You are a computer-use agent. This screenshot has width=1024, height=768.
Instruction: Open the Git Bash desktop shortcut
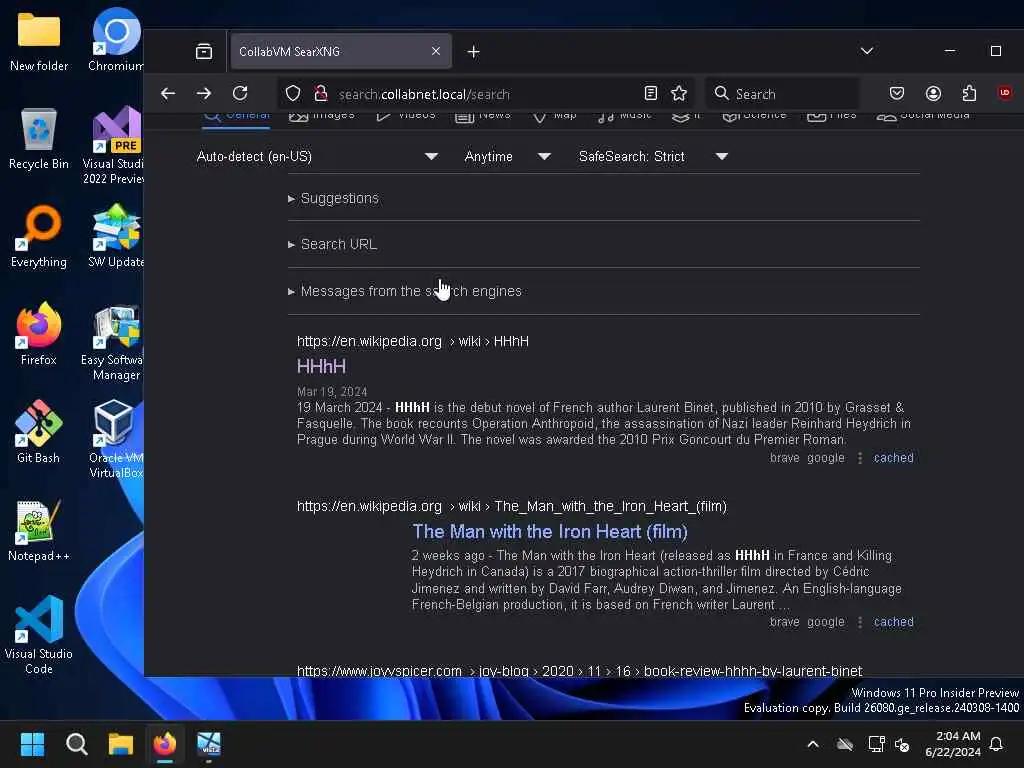tap(39, 432)
